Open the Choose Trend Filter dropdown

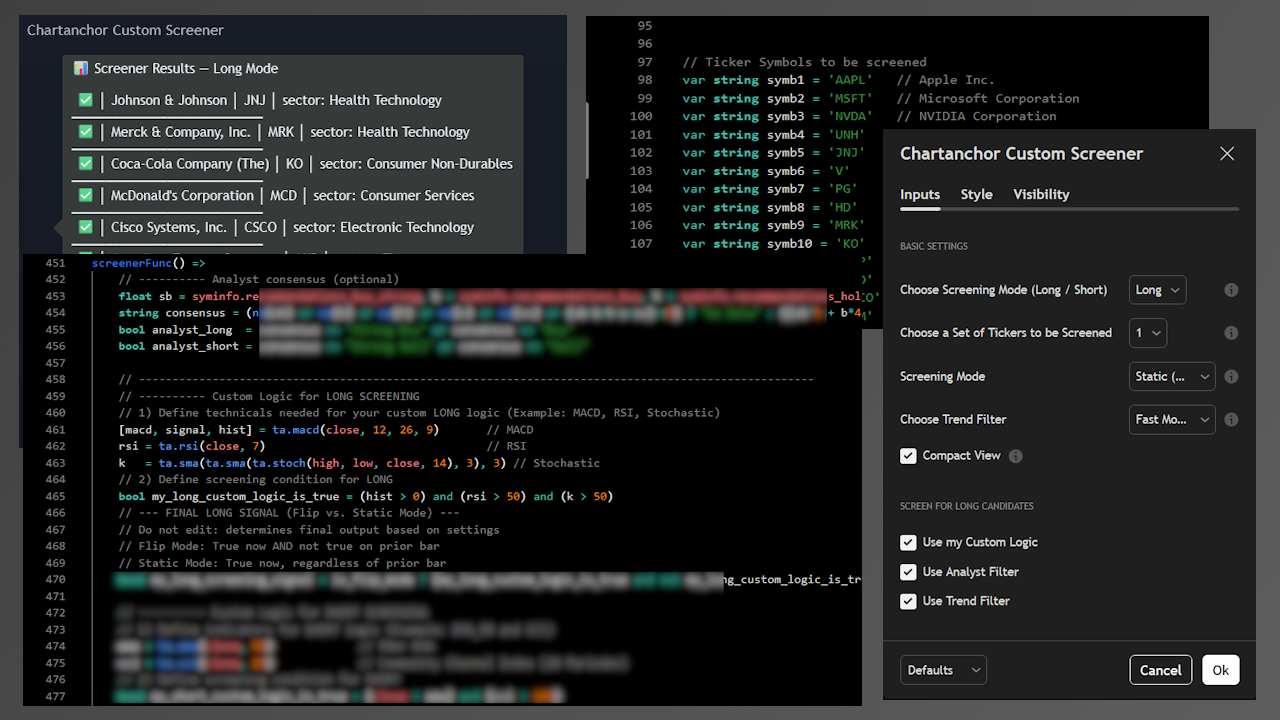pos(1172,419)
